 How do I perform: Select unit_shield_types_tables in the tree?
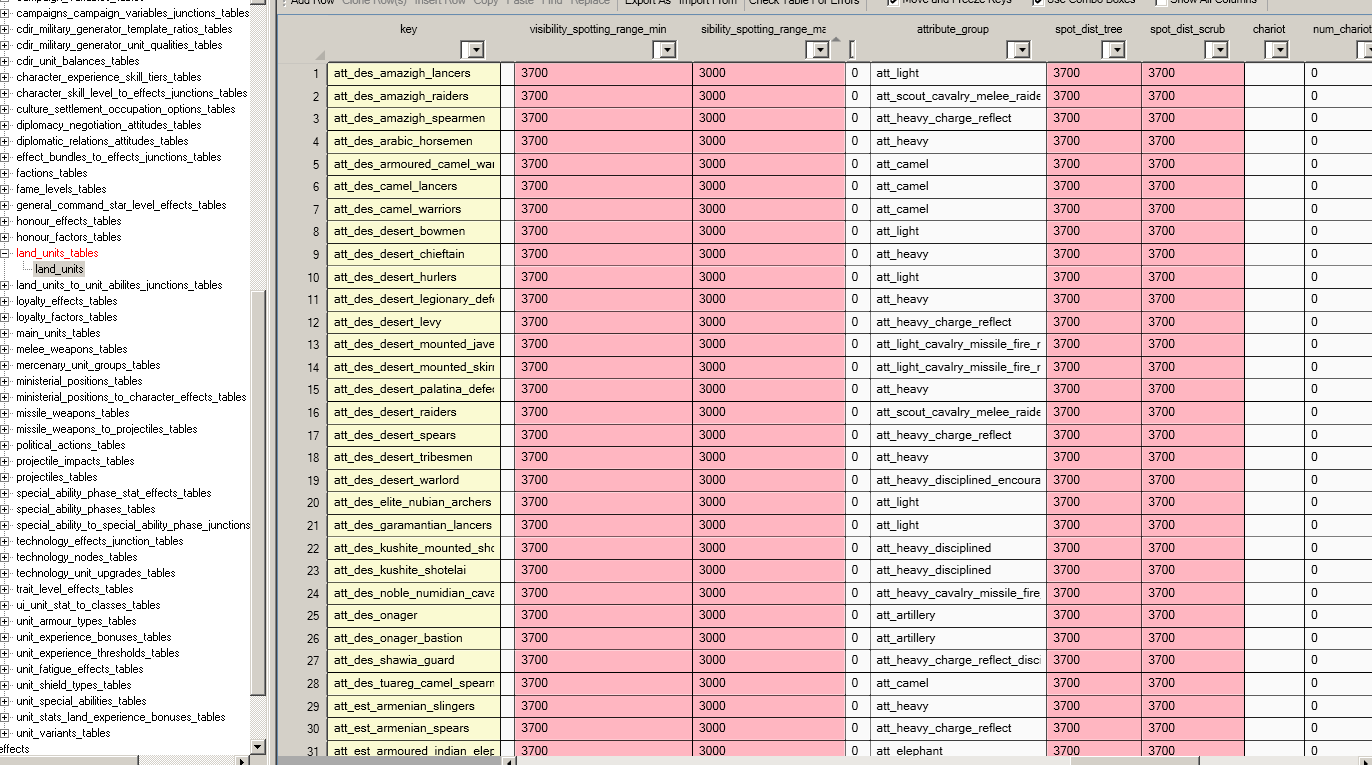coord(74,685)
